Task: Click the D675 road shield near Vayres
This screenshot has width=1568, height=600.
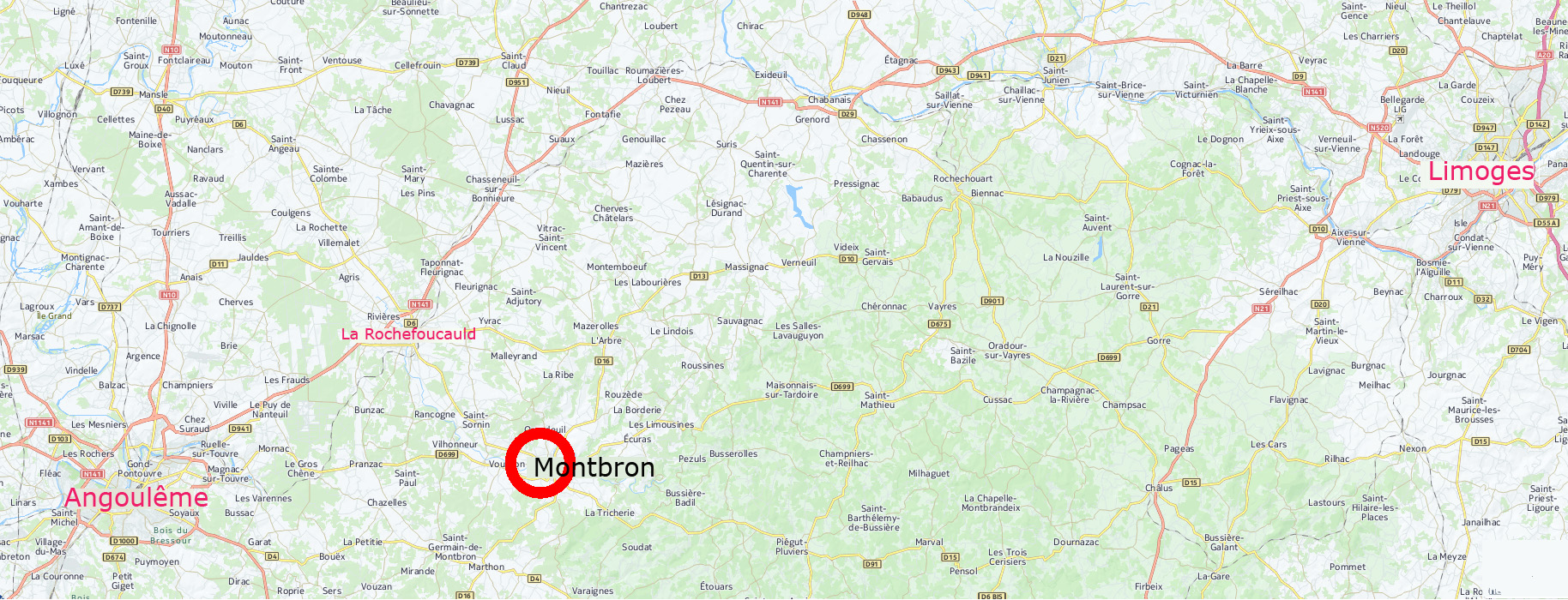Action: pyautogui.click(x=939, y=324)
